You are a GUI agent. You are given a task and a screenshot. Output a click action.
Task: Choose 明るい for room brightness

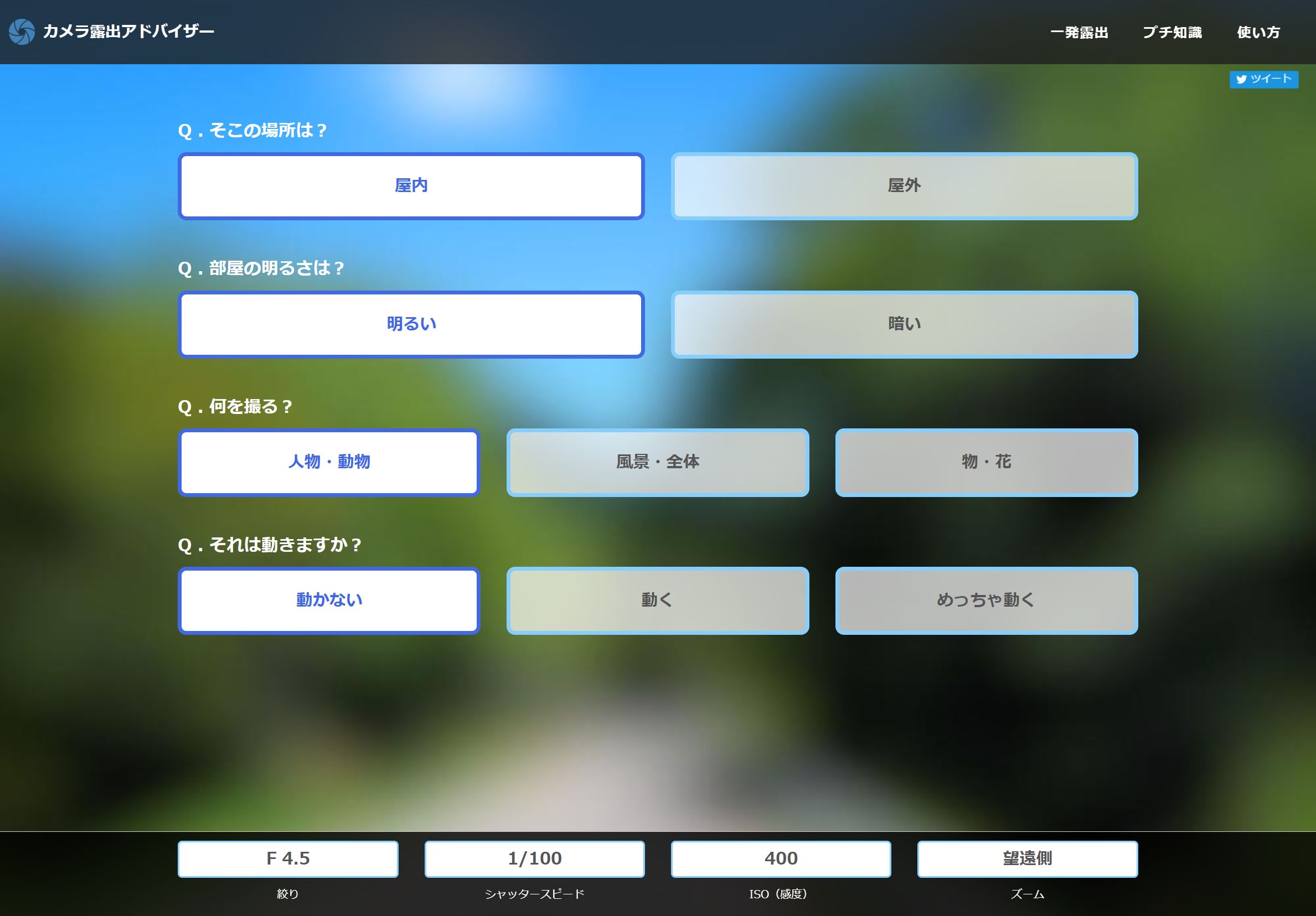[x=411, y=324]
